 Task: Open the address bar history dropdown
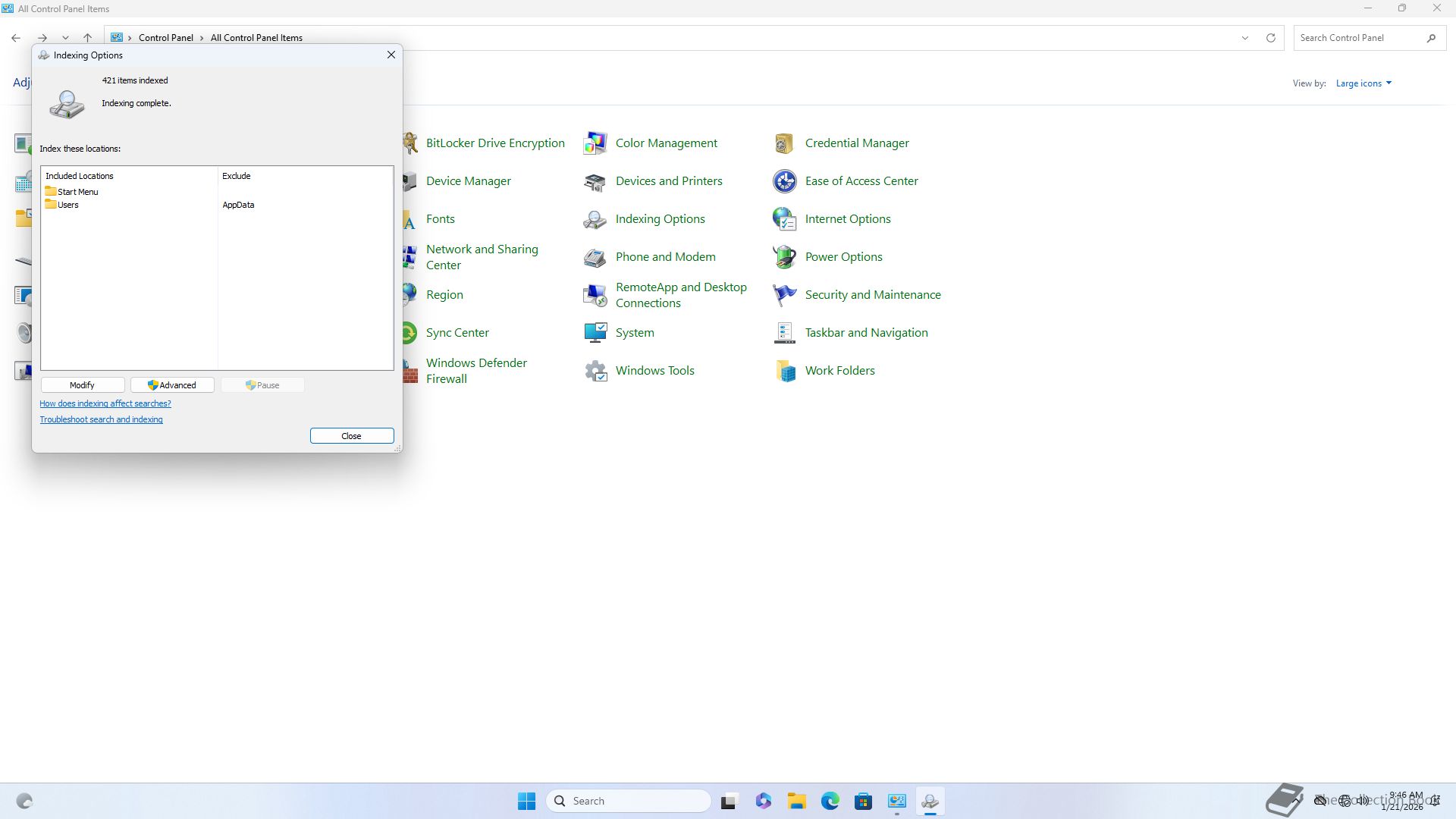point(1244,38)
